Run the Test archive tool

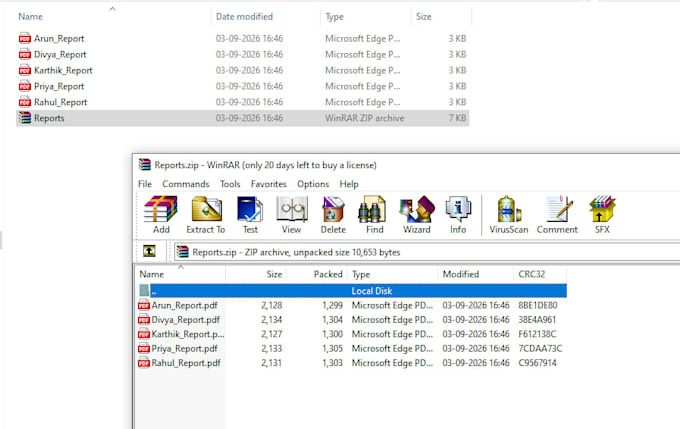coord(250,215)
